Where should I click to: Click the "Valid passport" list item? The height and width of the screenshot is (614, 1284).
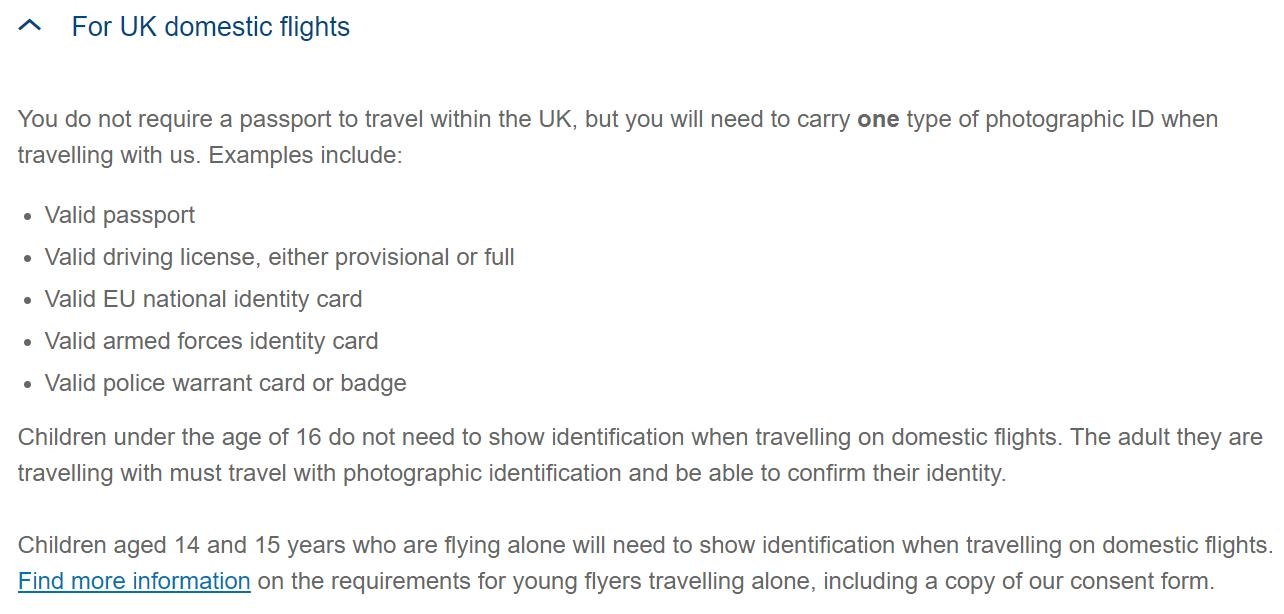tap(120, 216)
